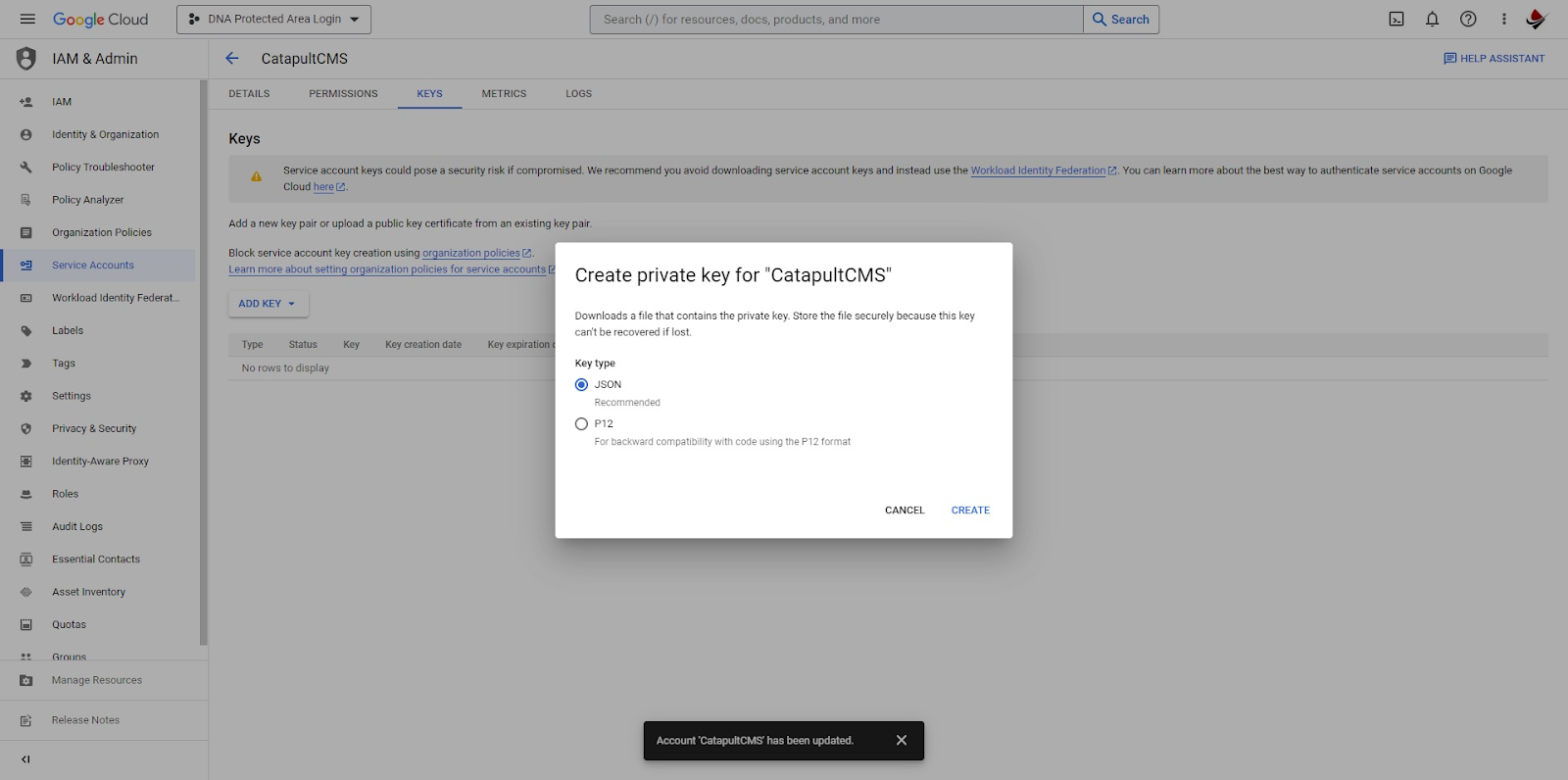The image size is (1568, 780).
Task: Click CREATE in the private key dialog
Action: click(x=970, y=511)
